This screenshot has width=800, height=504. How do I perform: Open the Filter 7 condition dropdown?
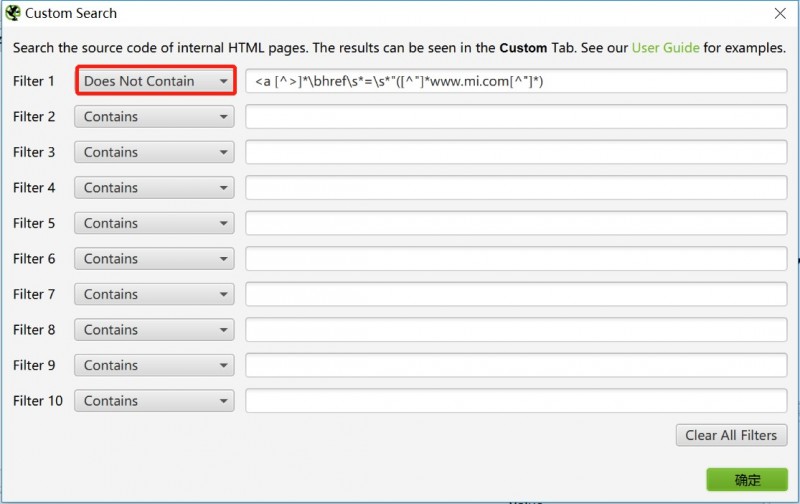(154, 294)
